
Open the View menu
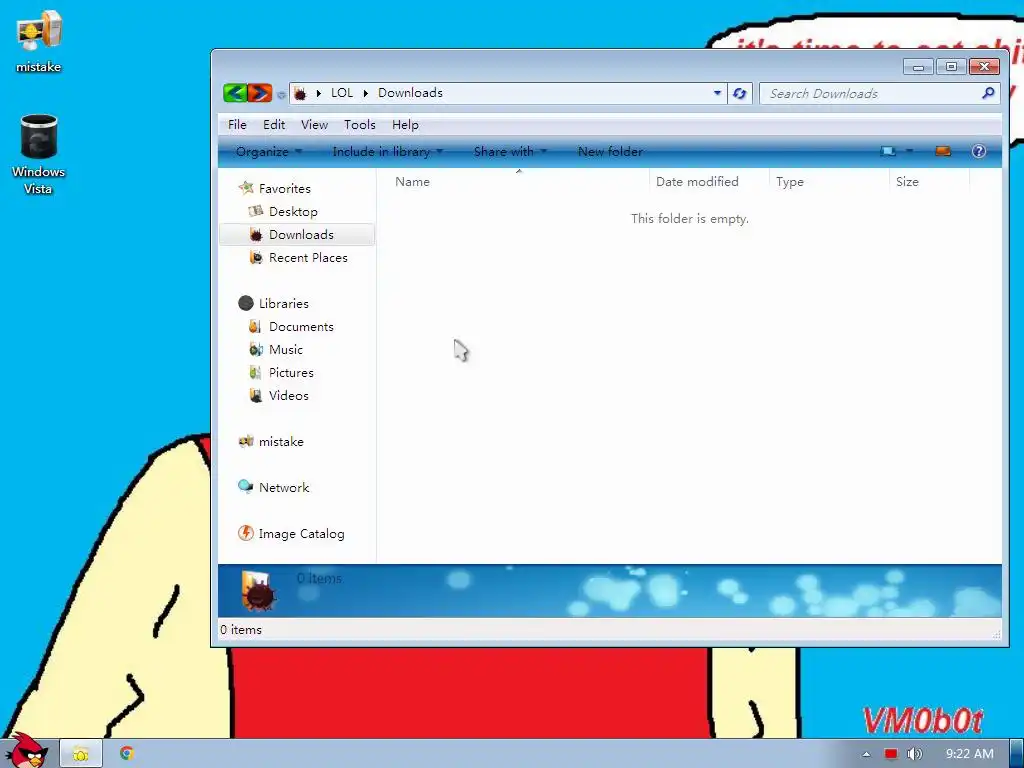click(x=314, y=125)
